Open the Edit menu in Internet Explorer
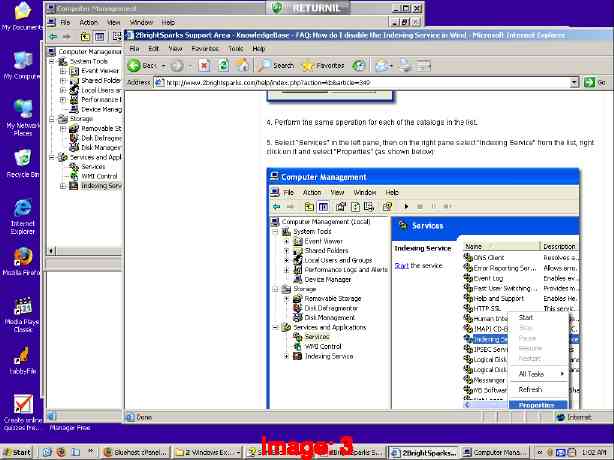This screenshot has width=614, height=460. click(x=154, y=49)
